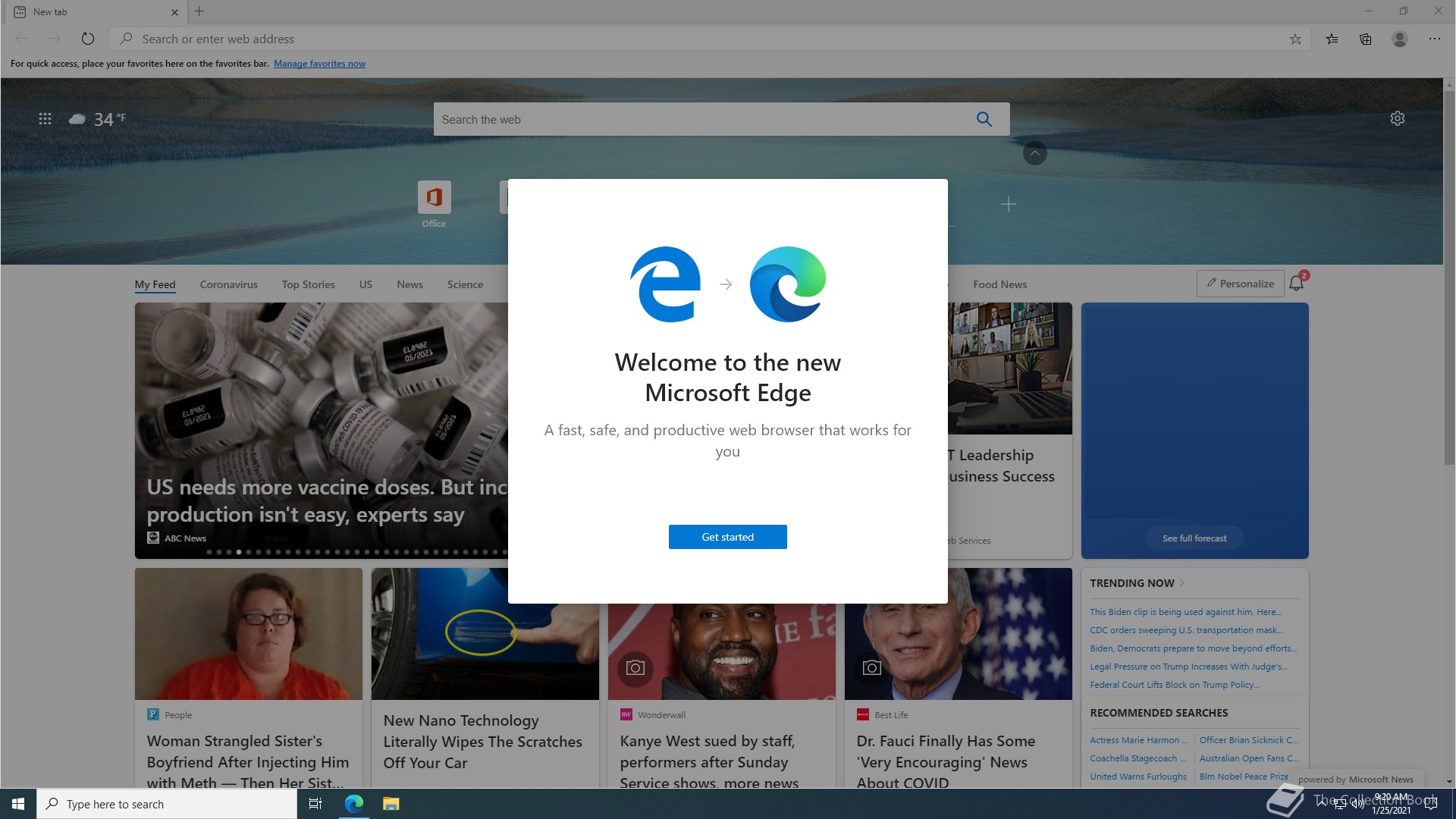The height and width of the screenshot is (819, 1456).
Task: Open Federal Court Lifts Block link
Action: tap(1174, 685)
